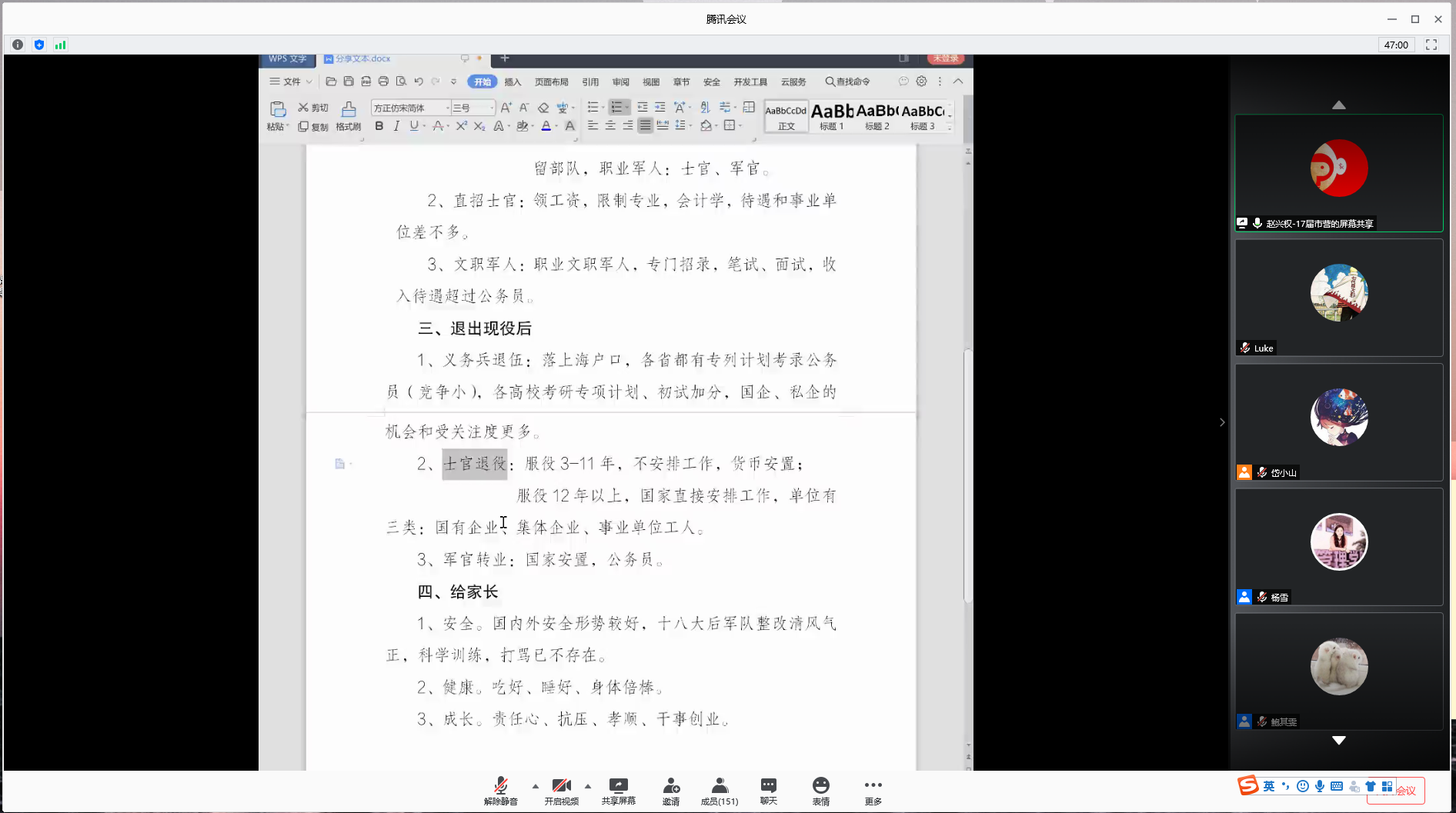Click the Invite (邀请) icon
The height and width of the screenshot is (813, 1456).
[670, 790]
